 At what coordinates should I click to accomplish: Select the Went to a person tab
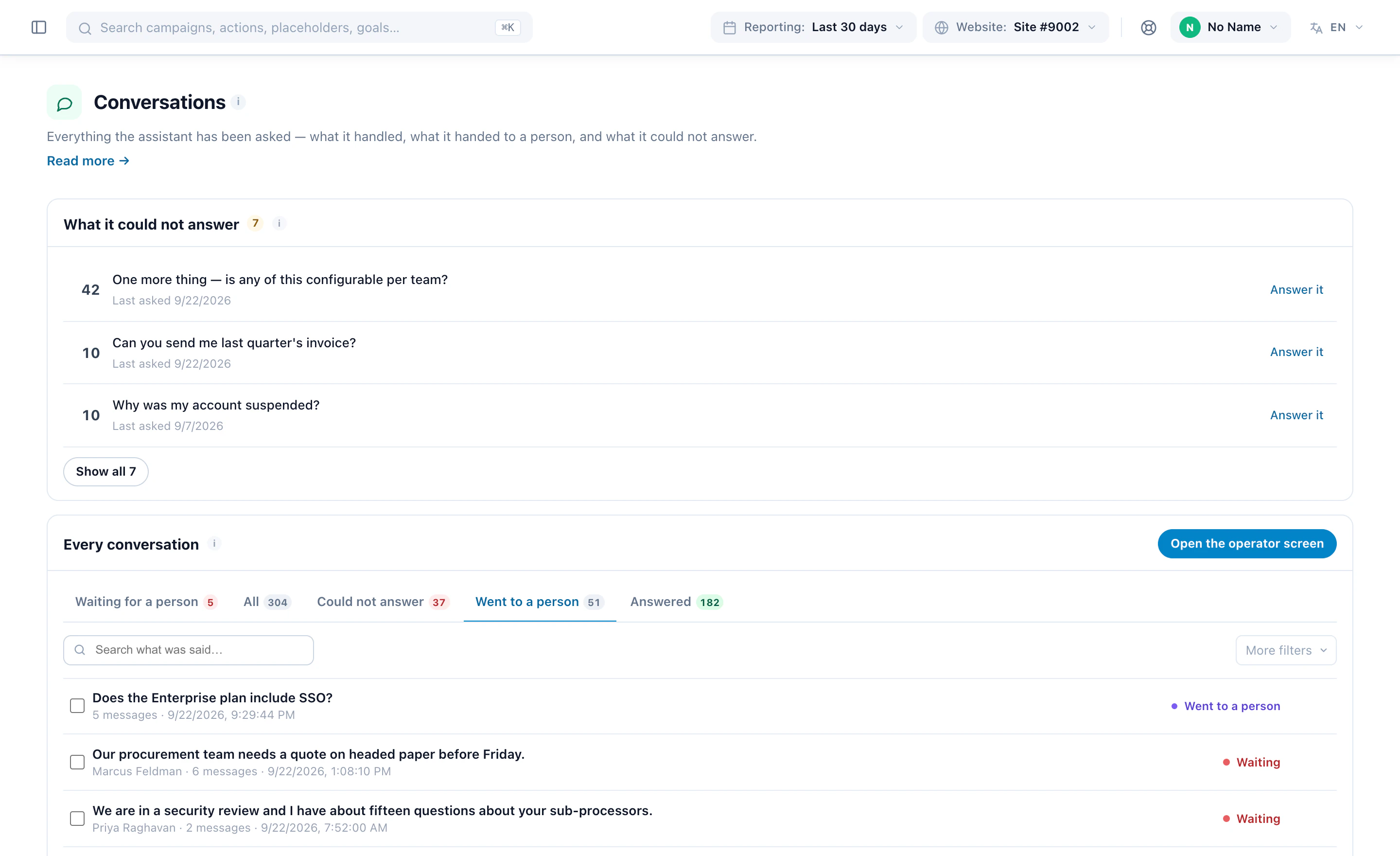(540, 601)
